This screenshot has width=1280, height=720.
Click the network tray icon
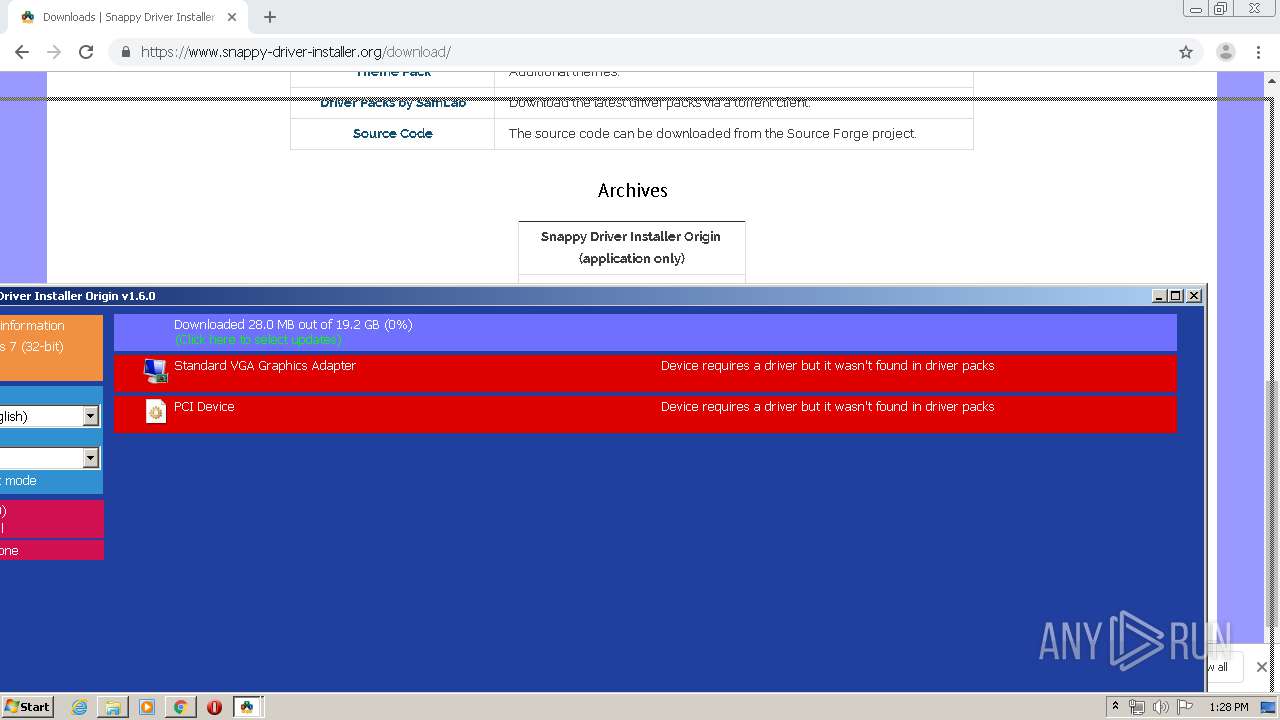pos(1137,707)
